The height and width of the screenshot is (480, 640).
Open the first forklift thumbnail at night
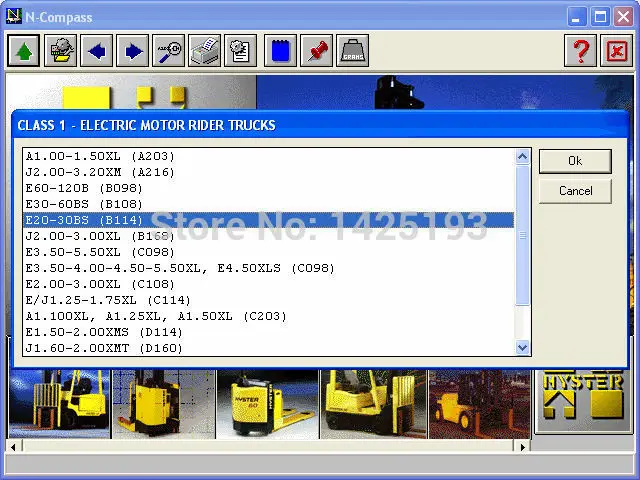tap(60, 404)
